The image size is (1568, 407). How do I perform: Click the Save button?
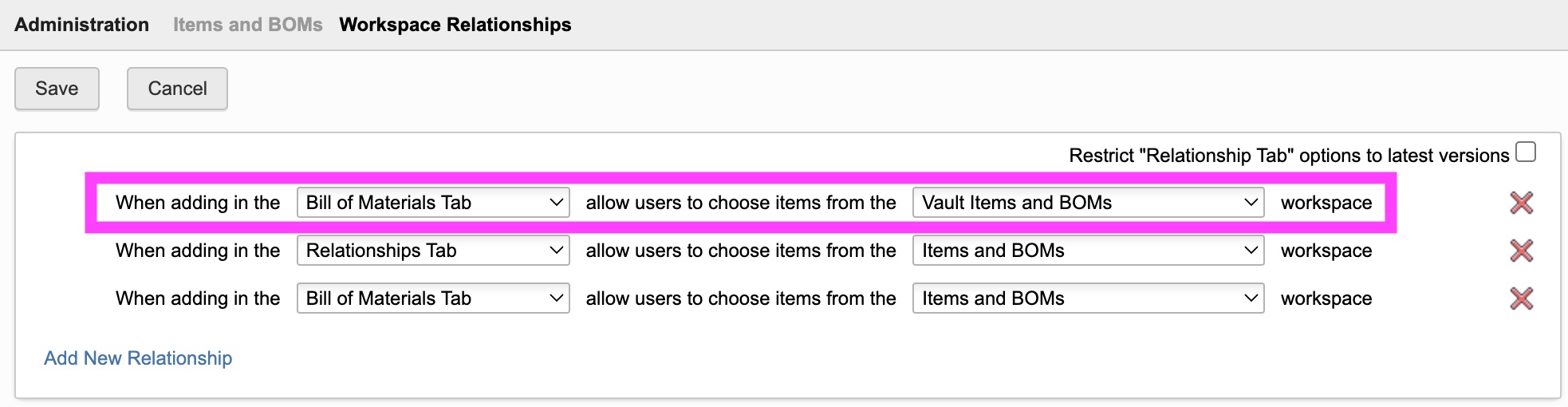(x=57, y=89)
